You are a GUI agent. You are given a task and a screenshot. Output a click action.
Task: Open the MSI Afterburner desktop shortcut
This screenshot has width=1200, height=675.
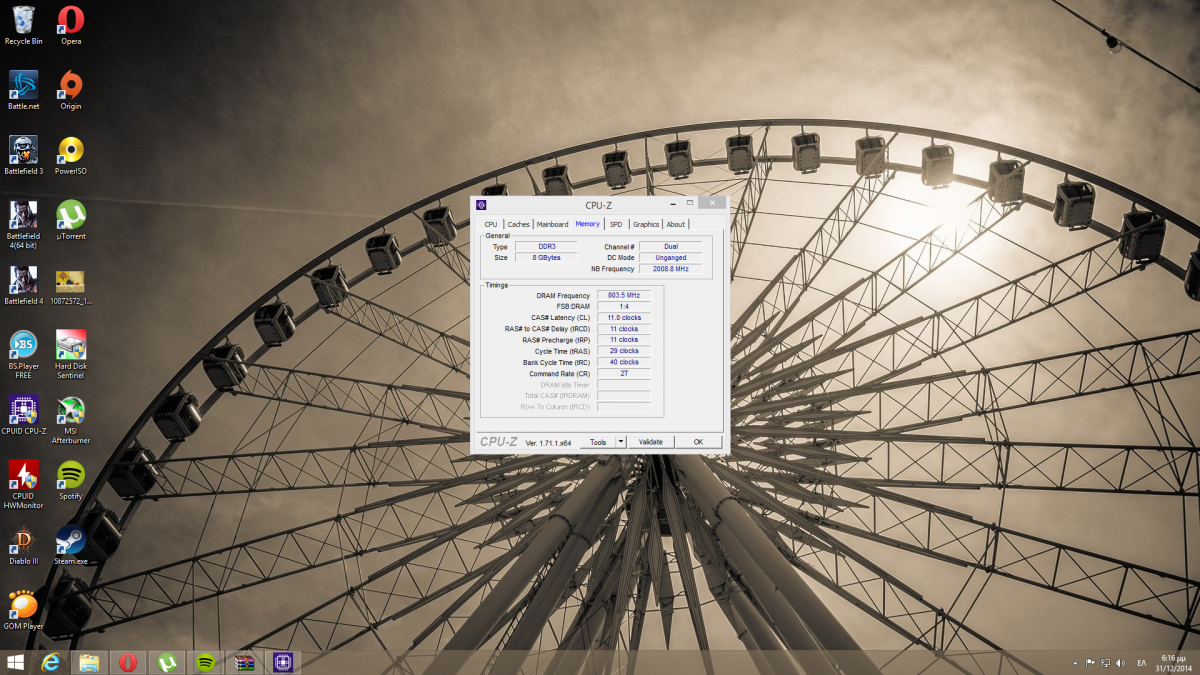click(71, 419)
